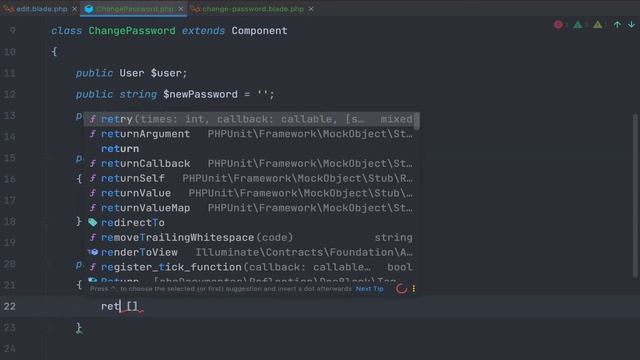The image size is (640, 360).
Task: Select the returnValueMap suggestion
Action: coord(250,208)
